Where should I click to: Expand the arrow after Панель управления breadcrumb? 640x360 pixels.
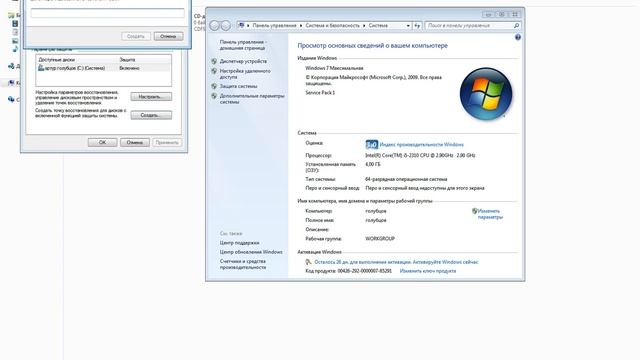tap(301, 25)
